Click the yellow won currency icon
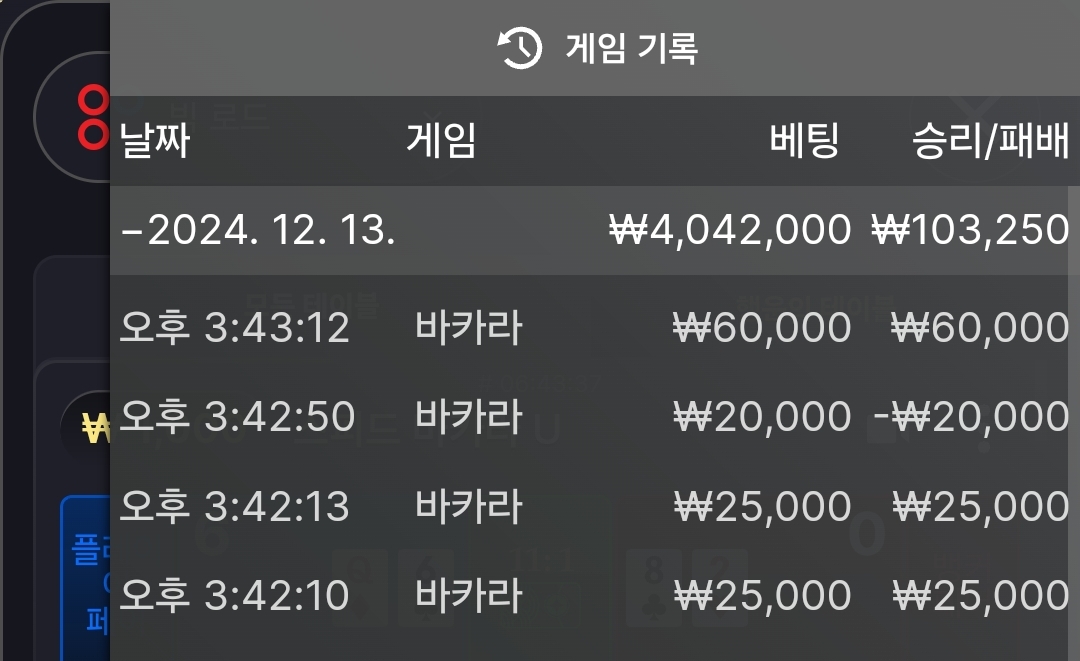This screenshot has height=661, width=1080. 96,428
